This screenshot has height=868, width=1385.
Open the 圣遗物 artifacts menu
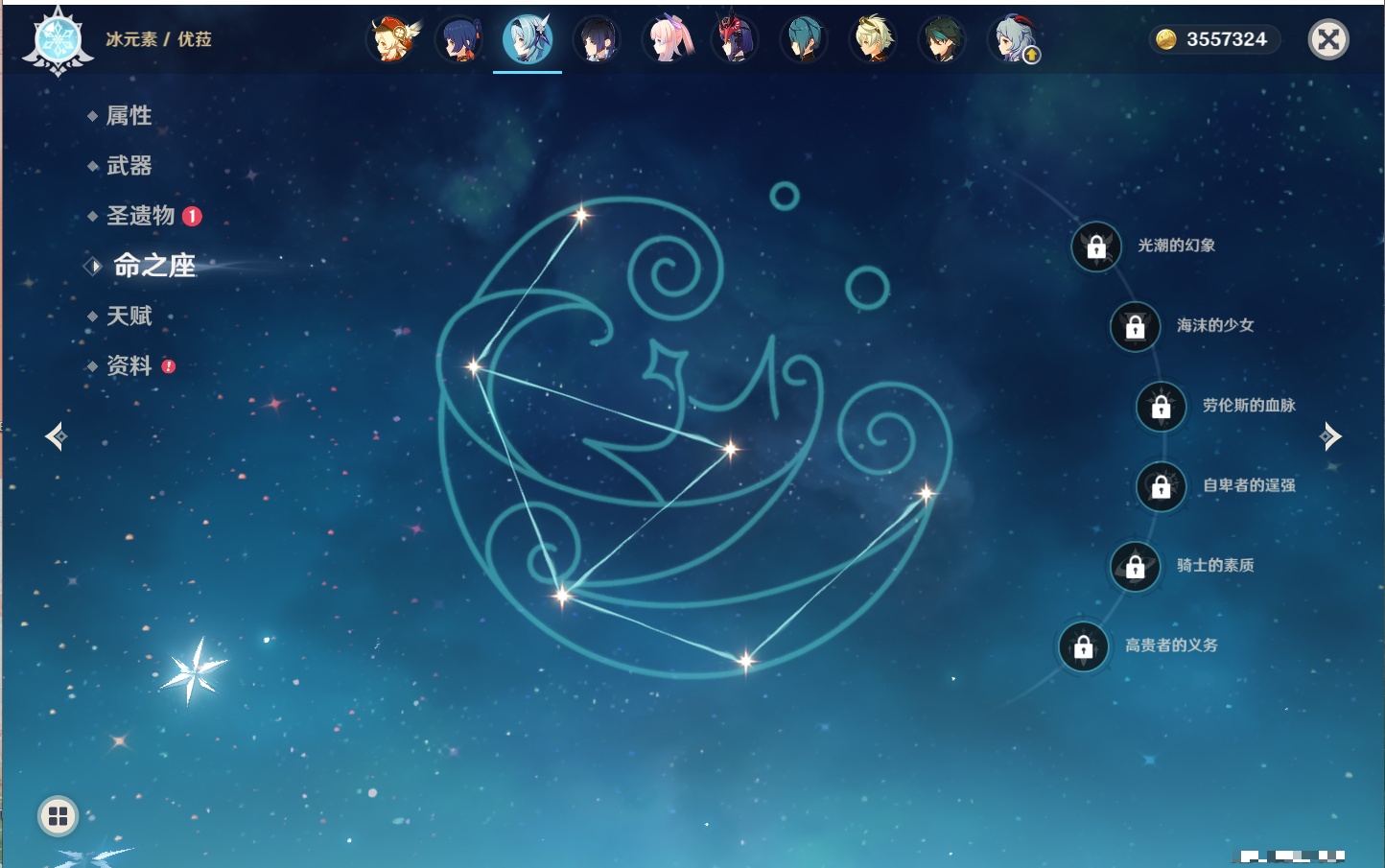click(x=140, y=216)
